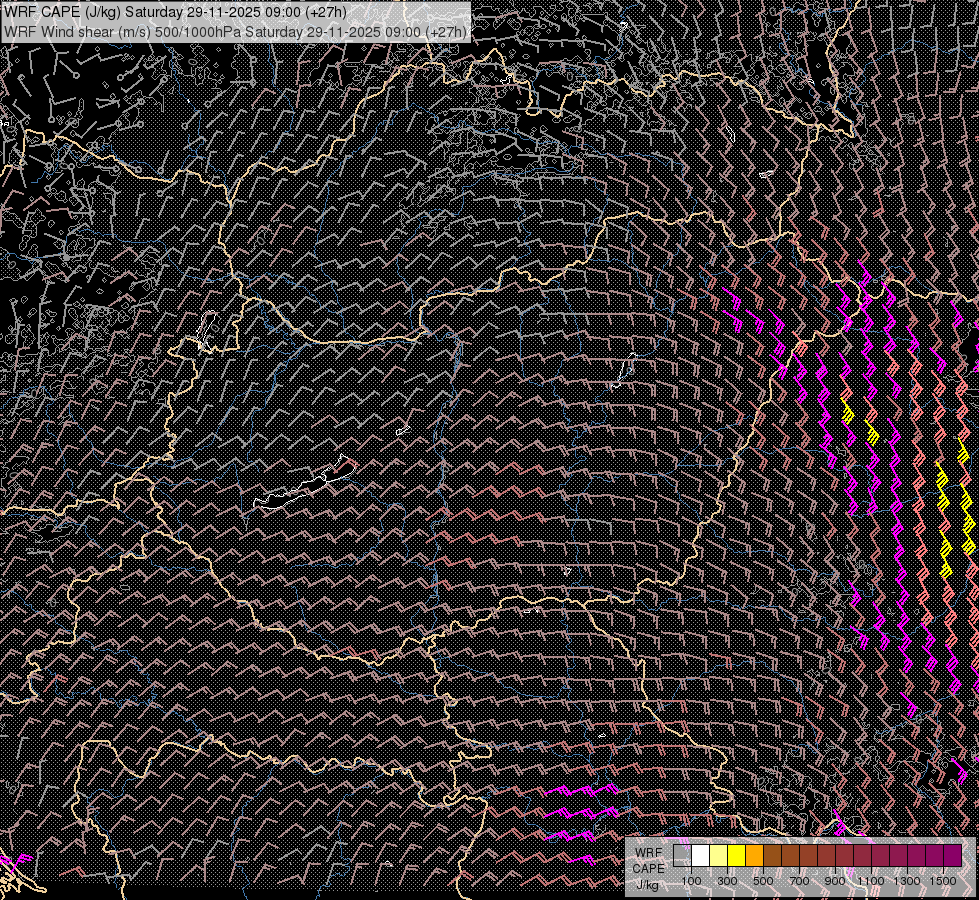979x900 pixels.
Task: Click the J/kg unit label in the legend
Action: point(648,884)
